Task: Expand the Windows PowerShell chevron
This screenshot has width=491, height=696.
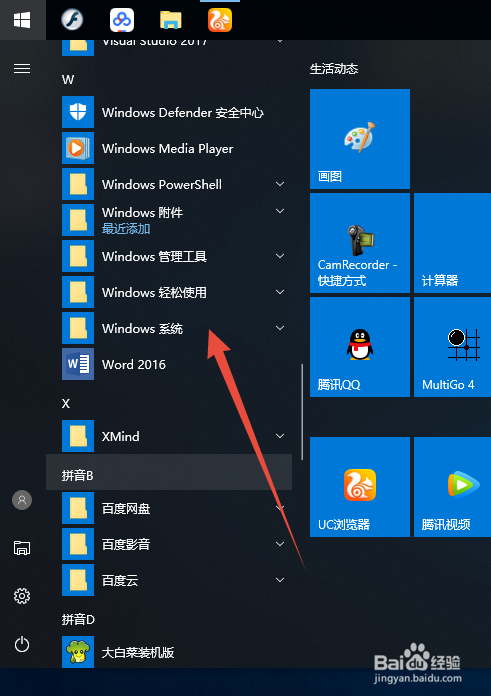Action: (280, 184)
